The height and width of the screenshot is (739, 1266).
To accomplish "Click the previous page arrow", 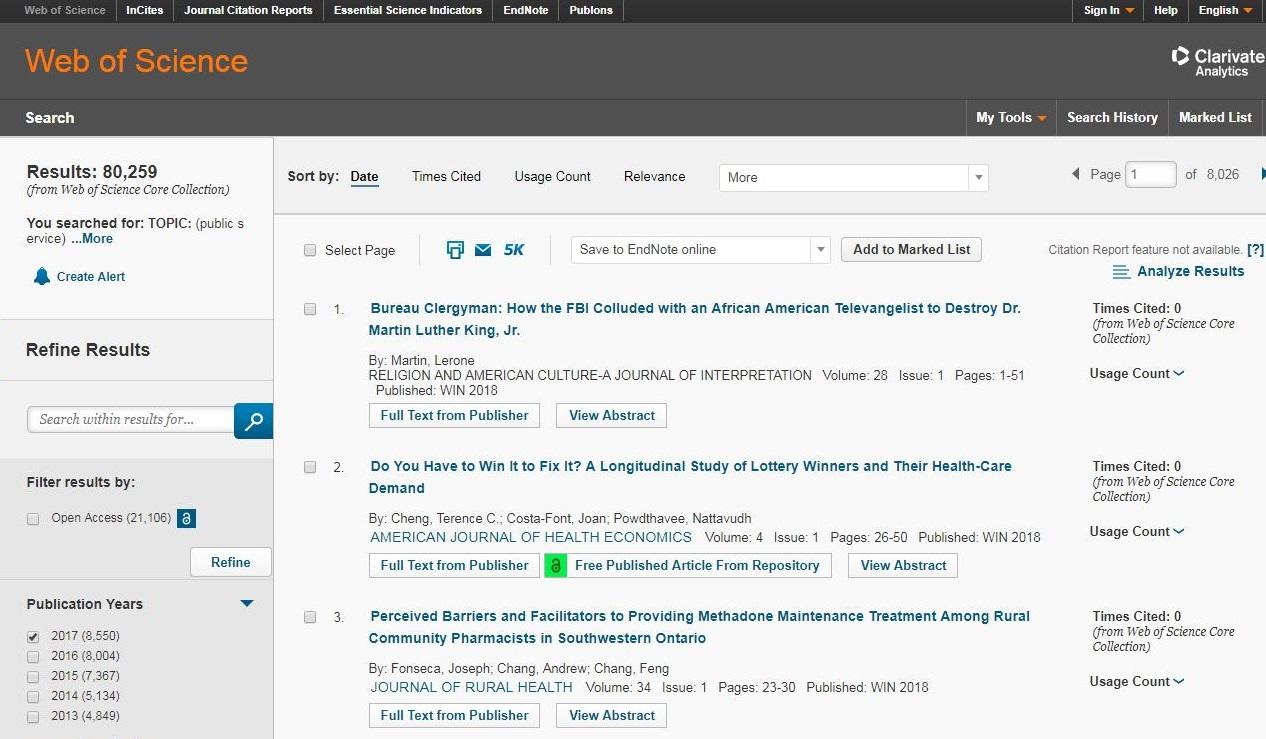I will (x=1075, y=174).
